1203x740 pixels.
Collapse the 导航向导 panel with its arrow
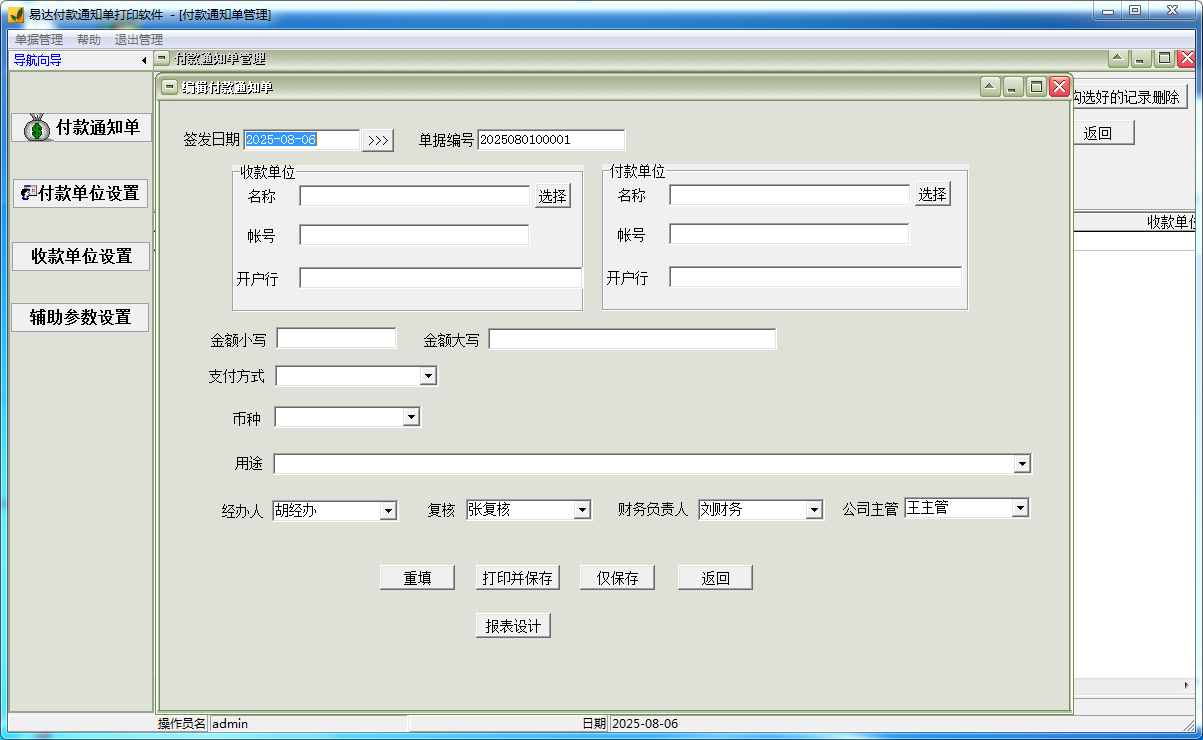click(x=144, y=60)
